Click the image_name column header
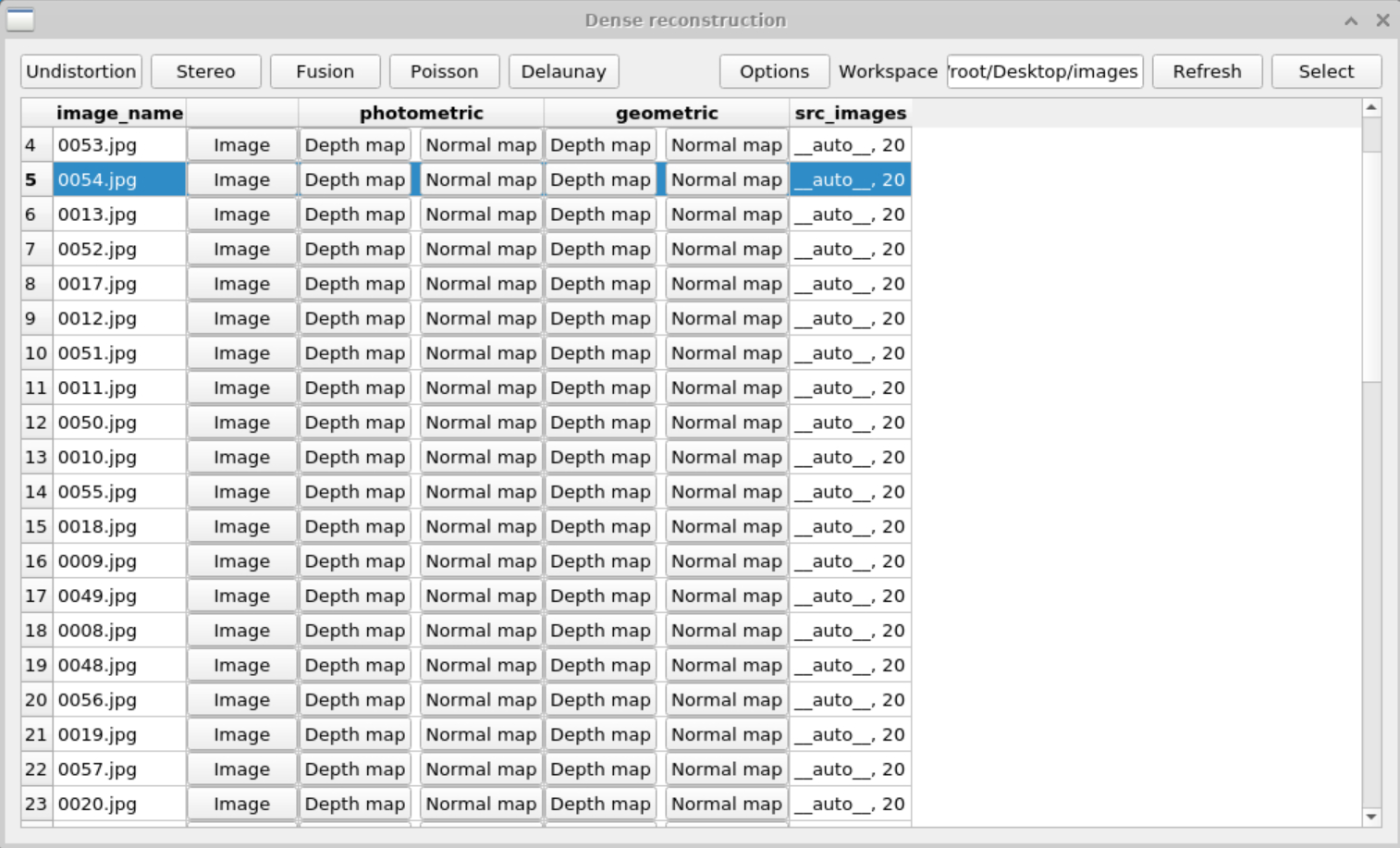The width and height of the screenshot is (1400, 848). point(119,113)
